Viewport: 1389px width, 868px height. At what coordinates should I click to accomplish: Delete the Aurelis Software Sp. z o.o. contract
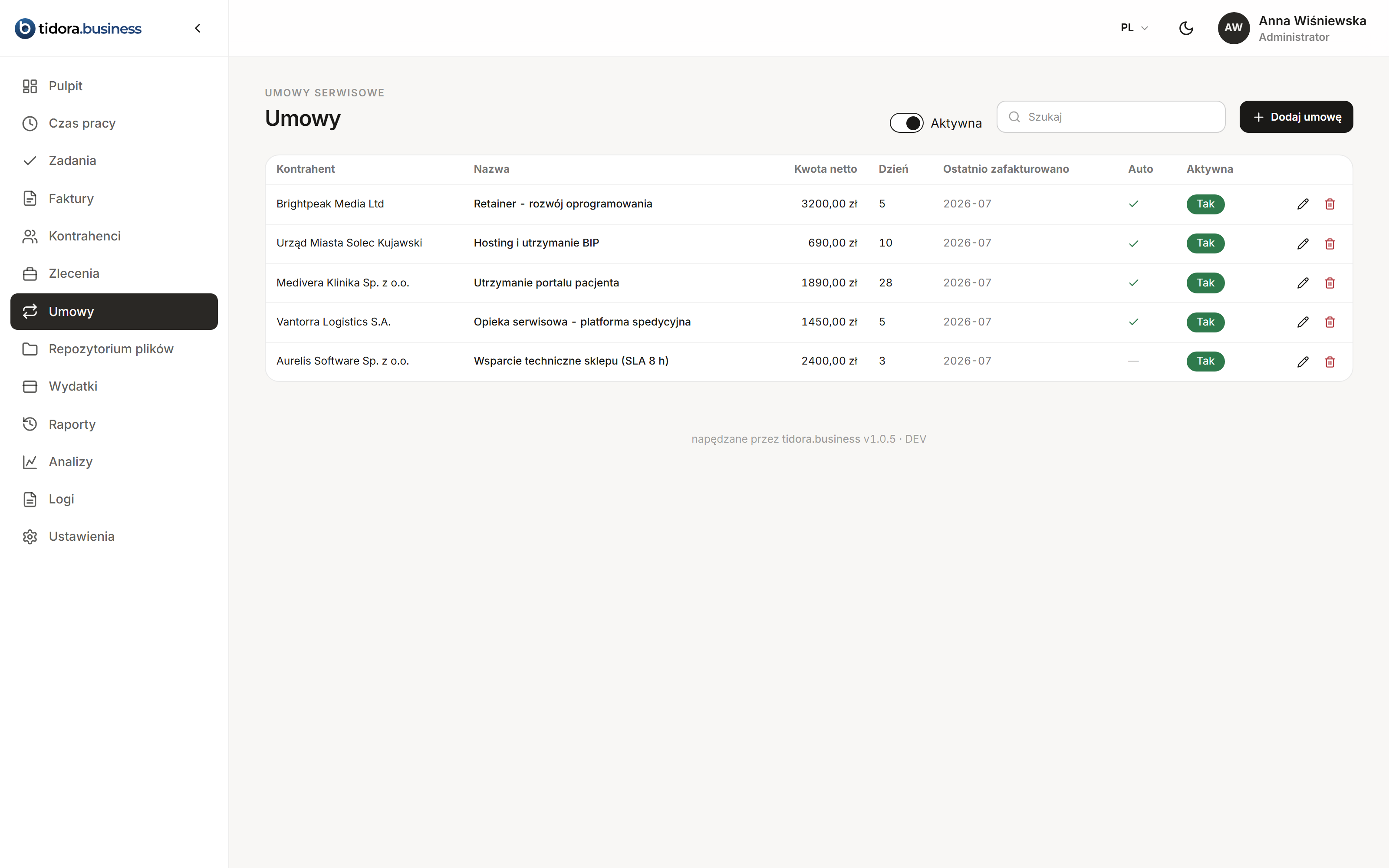pos(1330,361)
